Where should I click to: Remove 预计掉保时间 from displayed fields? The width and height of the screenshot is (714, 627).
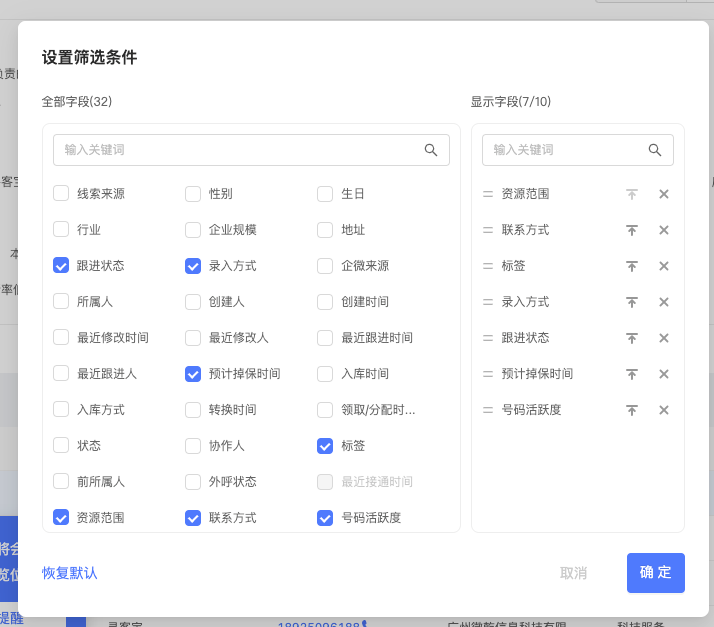664,374
